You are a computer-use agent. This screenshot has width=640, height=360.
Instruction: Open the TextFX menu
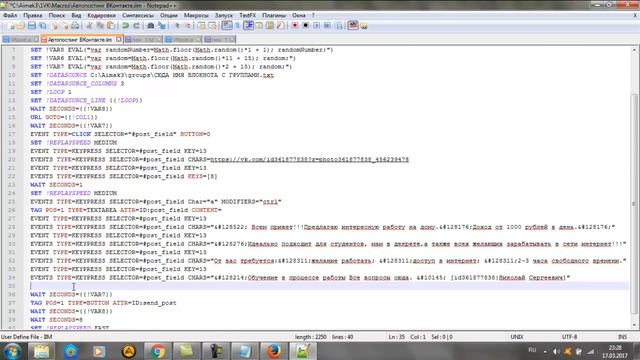coord(248,15)
